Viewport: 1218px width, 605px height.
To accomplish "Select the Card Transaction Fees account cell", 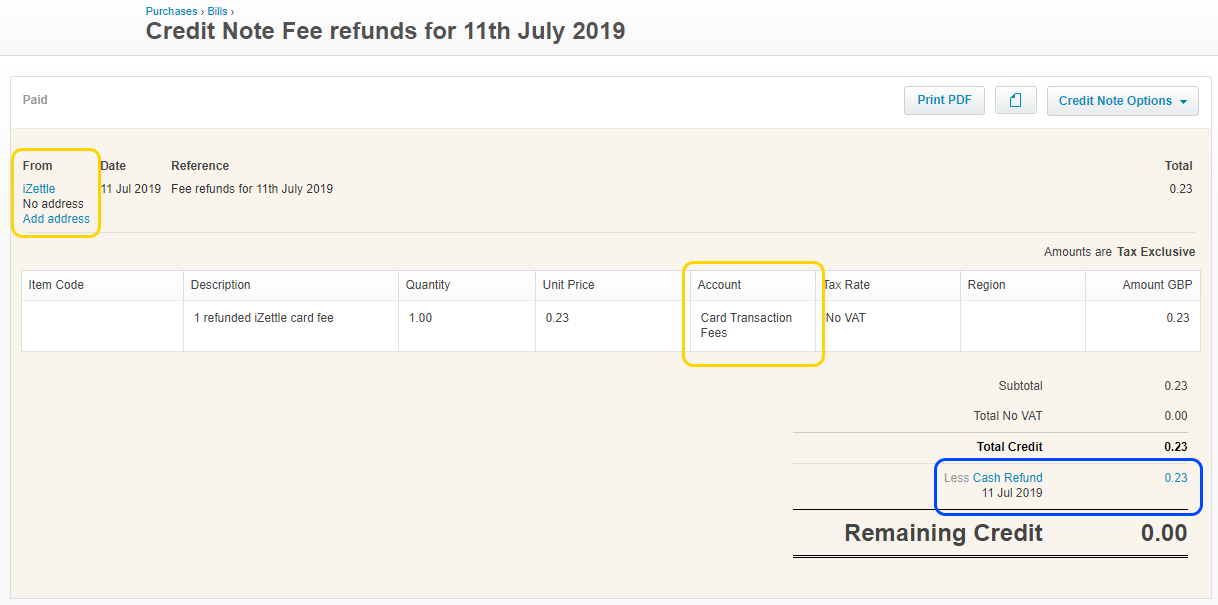I will [746, 325].
